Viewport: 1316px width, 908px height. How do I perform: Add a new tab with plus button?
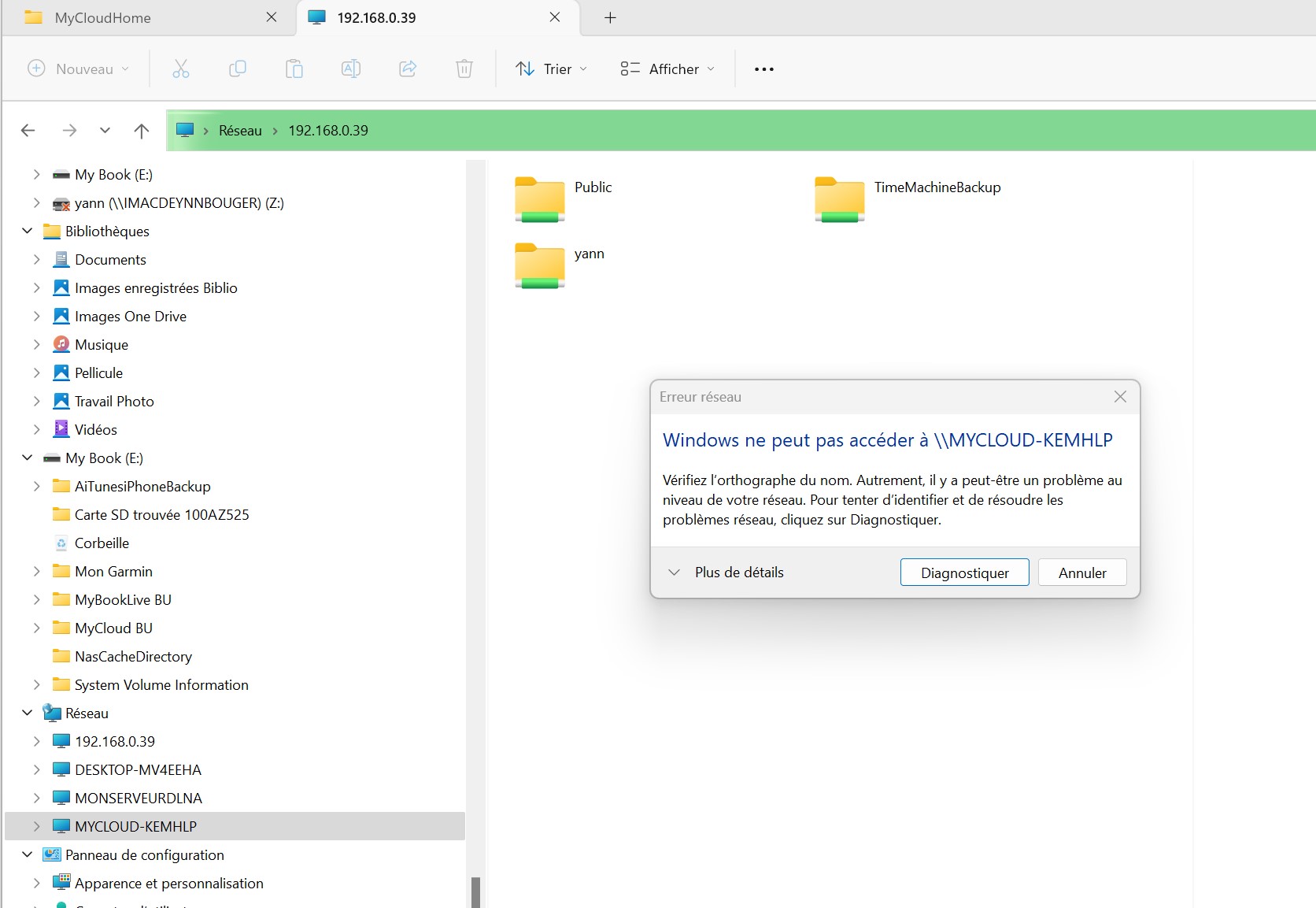pos(610,17)
